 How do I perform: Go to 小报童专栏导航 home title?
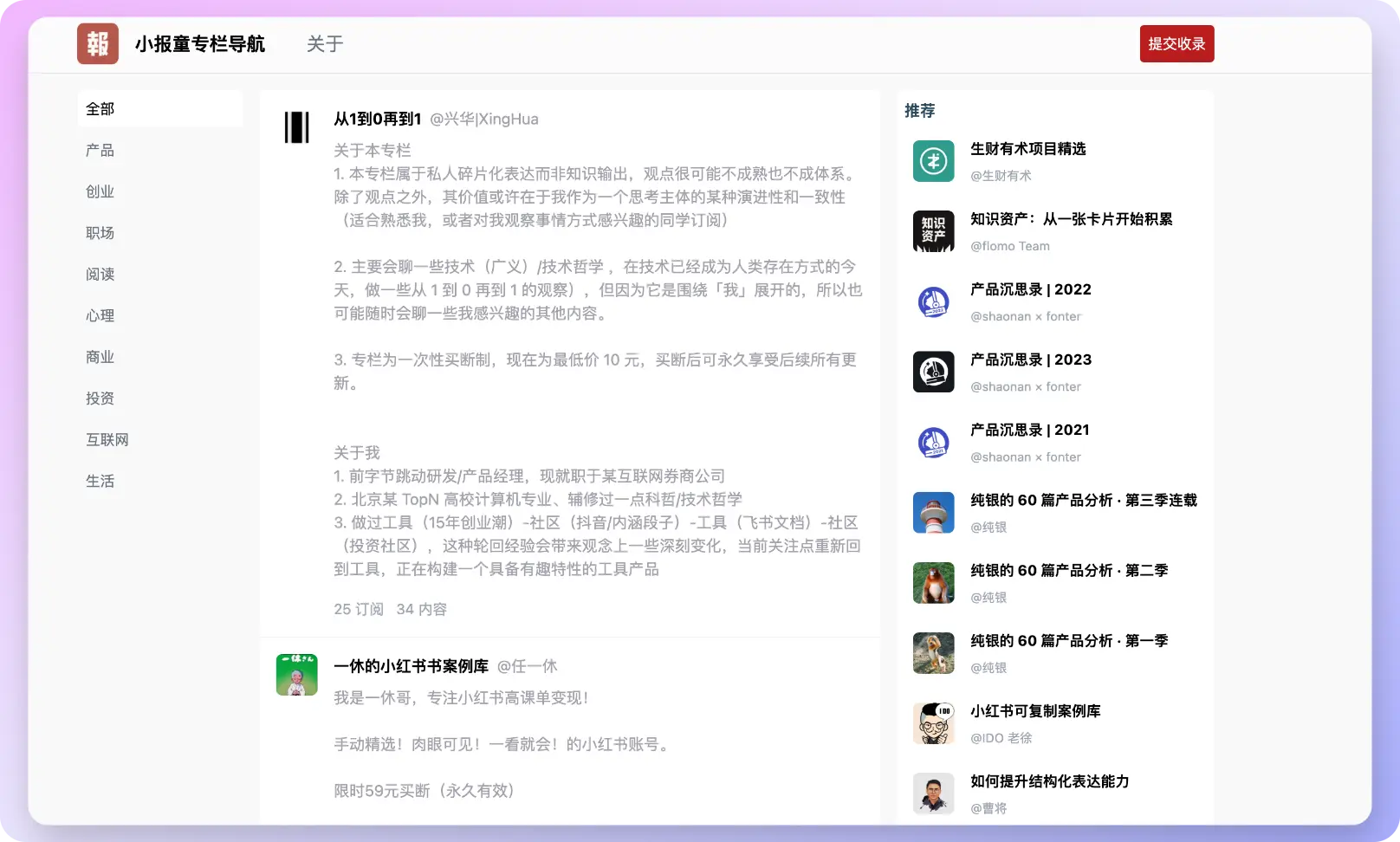[x=200, y=44]
